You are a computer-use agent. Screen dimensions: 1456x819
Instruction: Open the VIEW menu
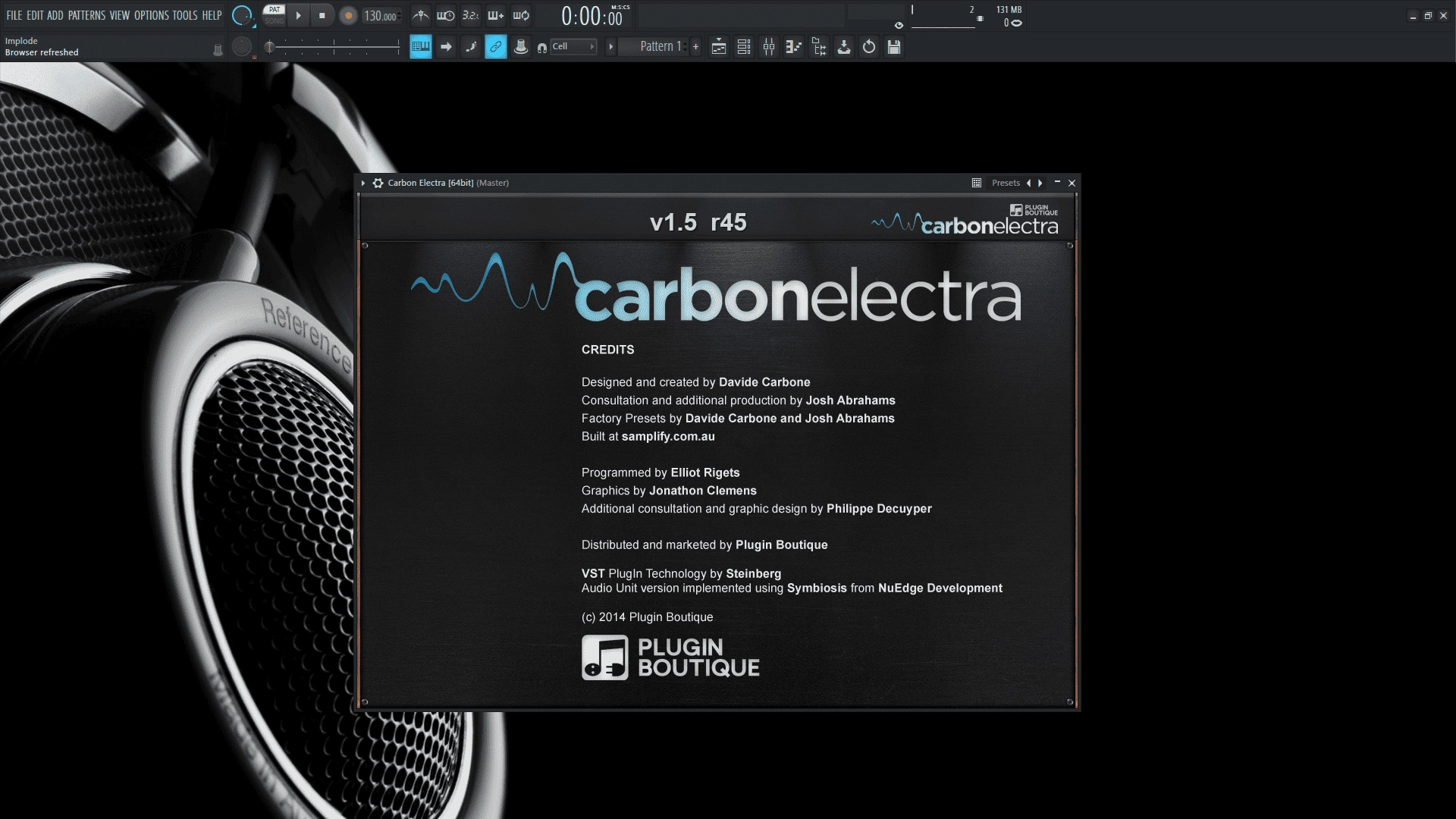[120, 15]
